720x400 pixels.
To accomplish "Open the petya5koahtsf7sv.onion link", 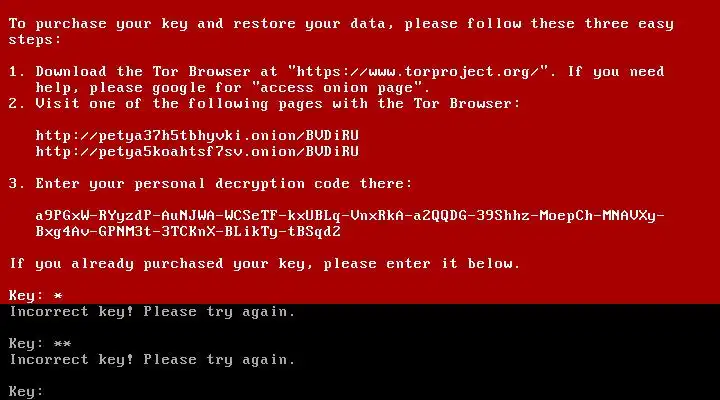I will [x=197, y=152].
